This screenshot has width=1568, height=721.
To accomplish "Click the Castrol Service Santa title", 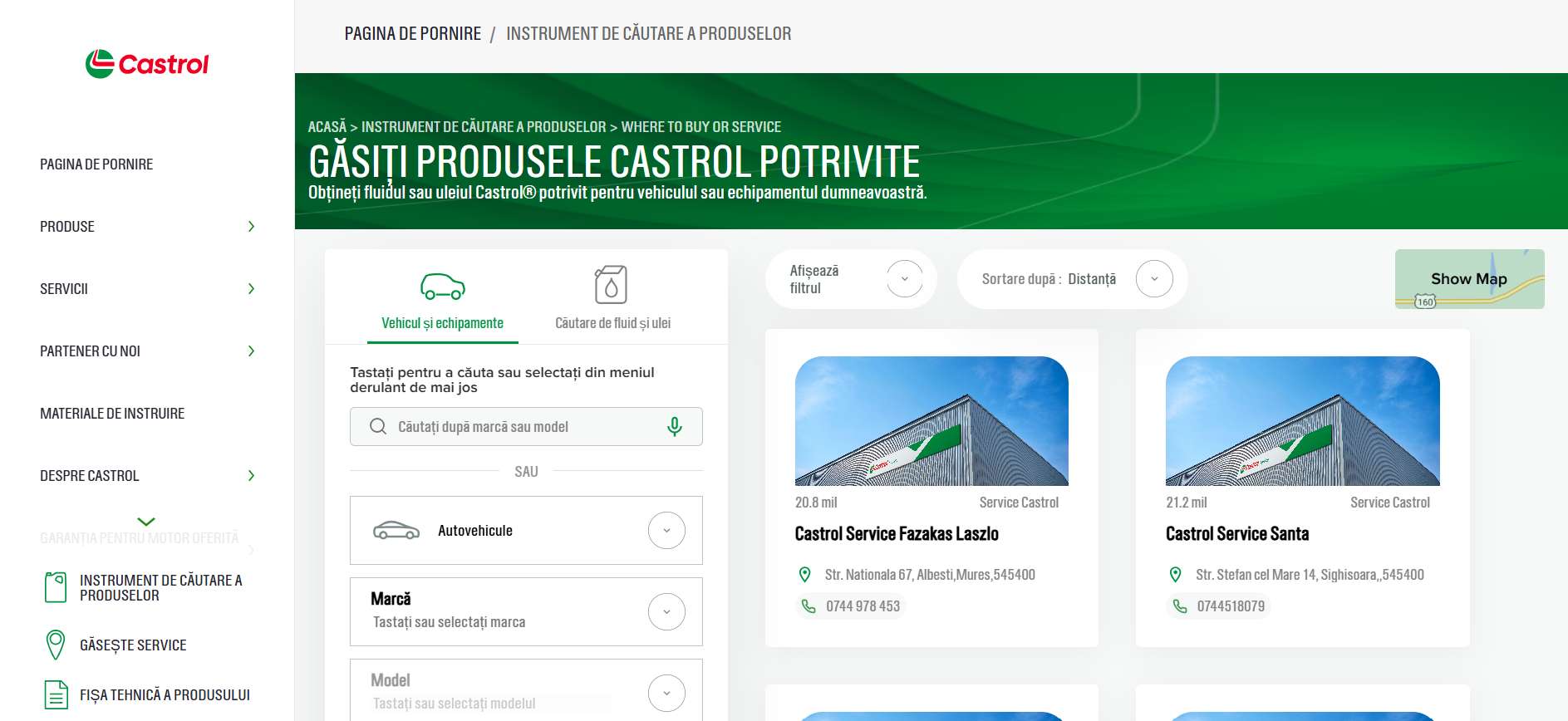I will click(1237, 534).
